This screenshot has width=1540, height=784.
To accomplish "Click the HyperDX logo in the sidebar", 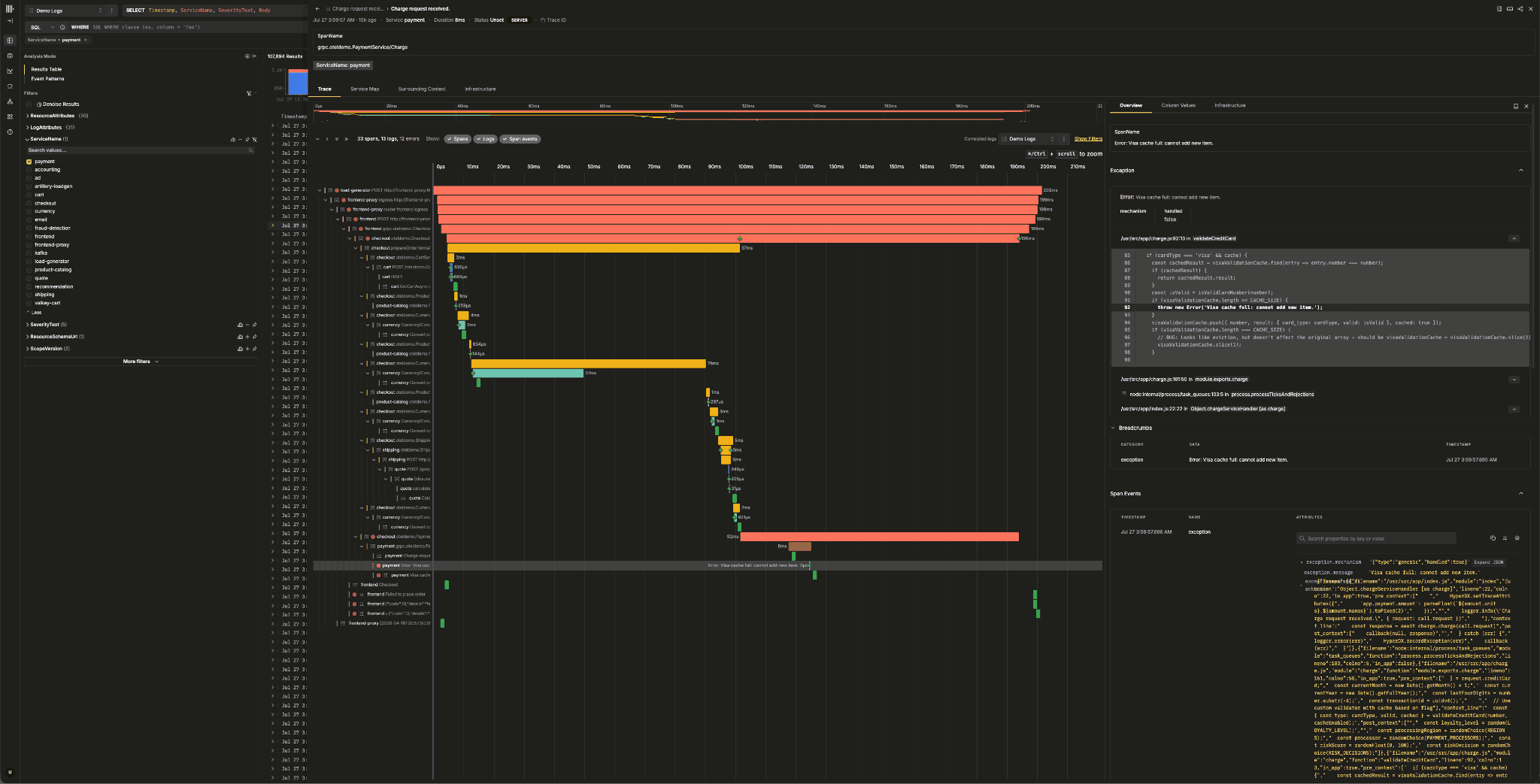I will point(10,9).
